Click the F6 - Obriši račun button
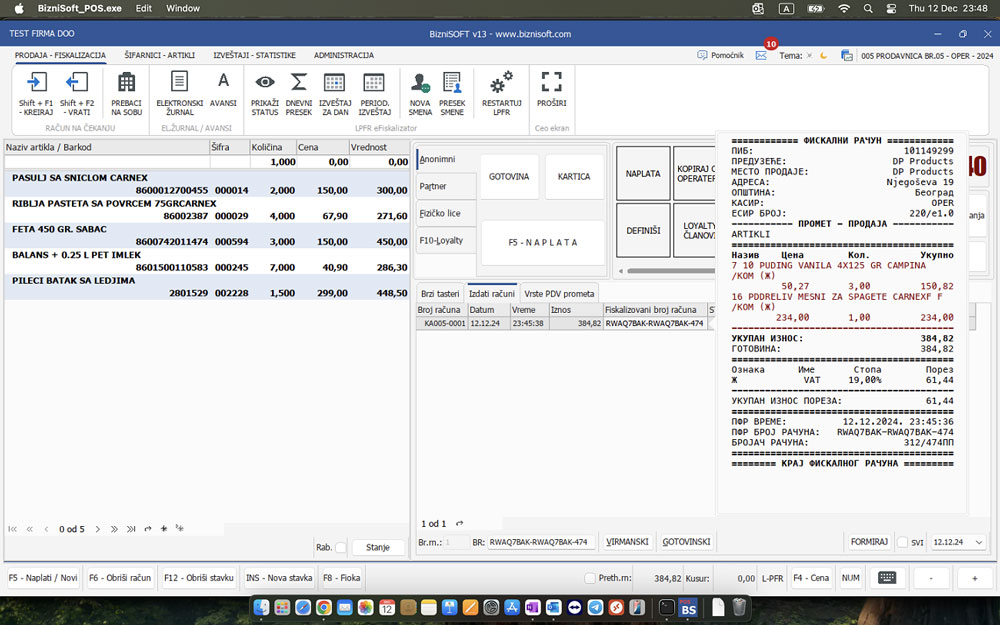The image size is (1000, 625). pyautogui.click(x=120, y=578)
